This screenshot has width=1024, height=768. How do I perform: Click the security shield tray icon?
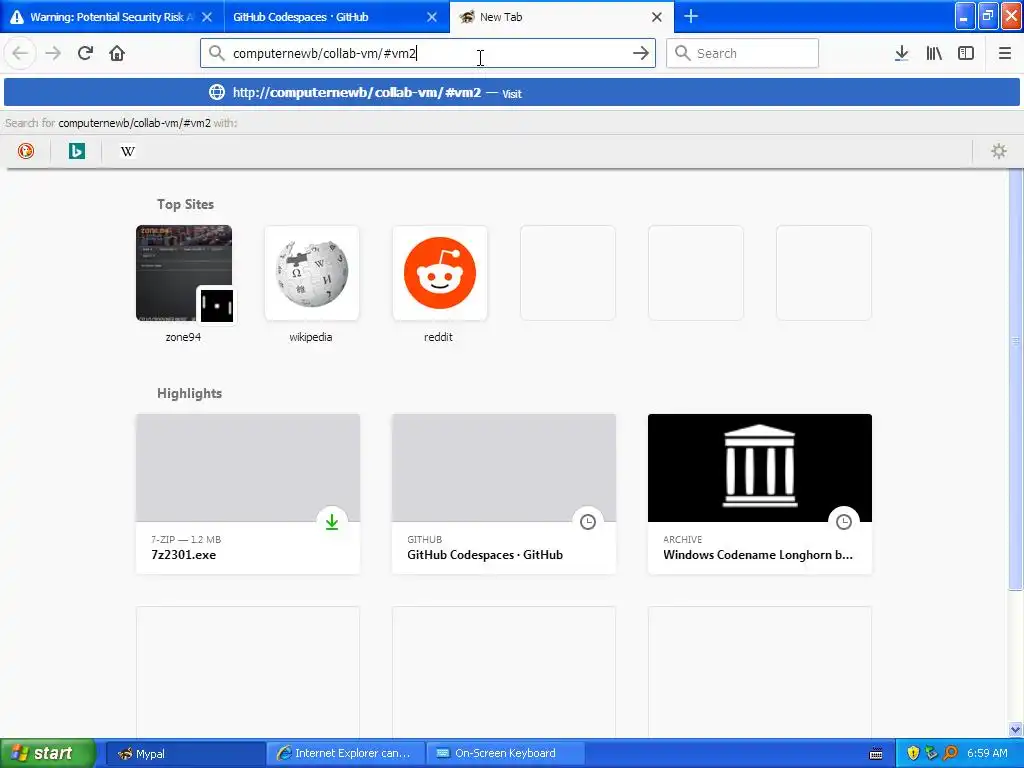pyautogui.click(x=913, y=753)
